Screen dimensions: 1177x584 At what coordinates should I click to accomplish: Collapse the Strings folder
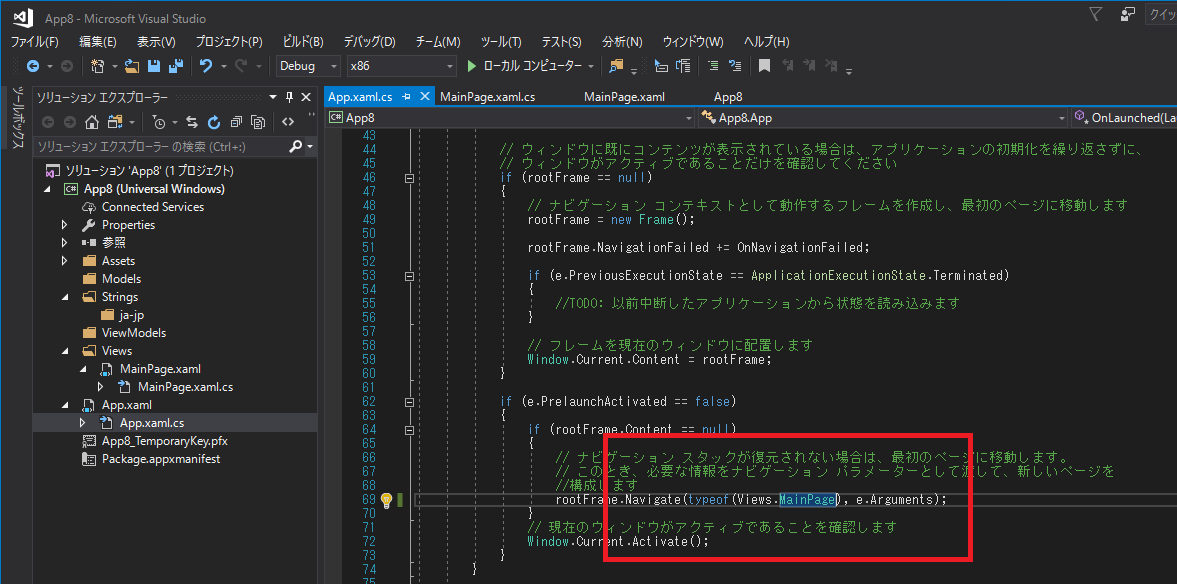pyautogui.click(x=65, y=297)
